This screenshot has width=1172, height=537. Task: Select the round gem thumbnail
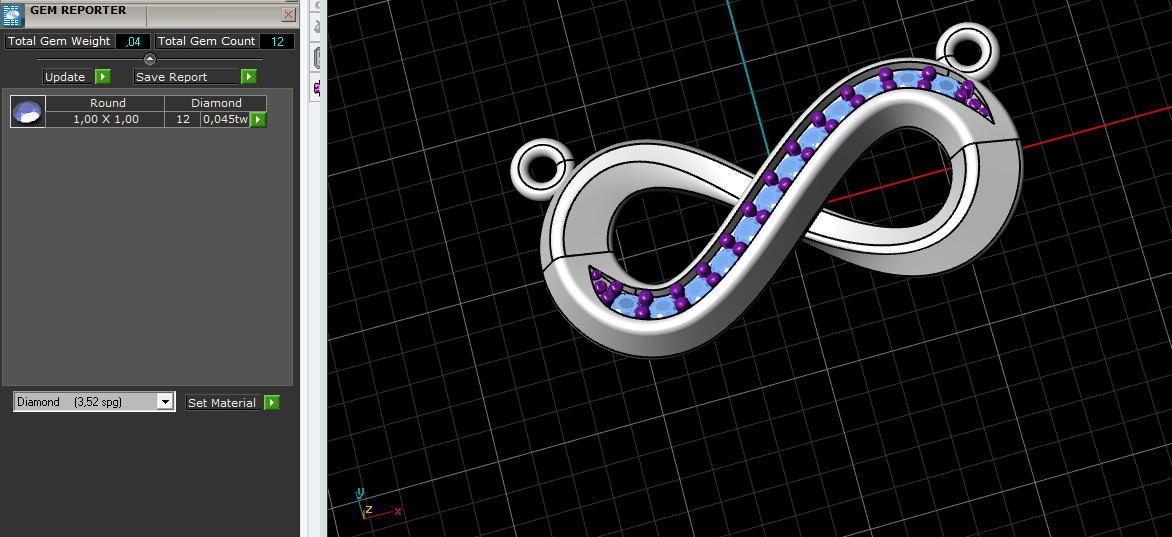(28, 111)
